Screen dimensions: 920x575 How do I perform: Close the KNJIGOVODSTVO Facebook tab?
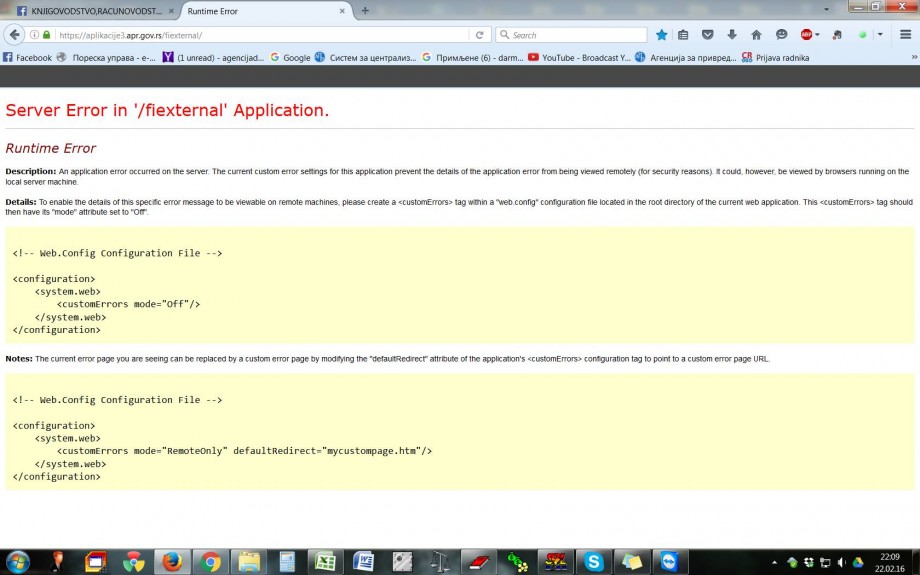pyautogui.click(x=171, y=11)
